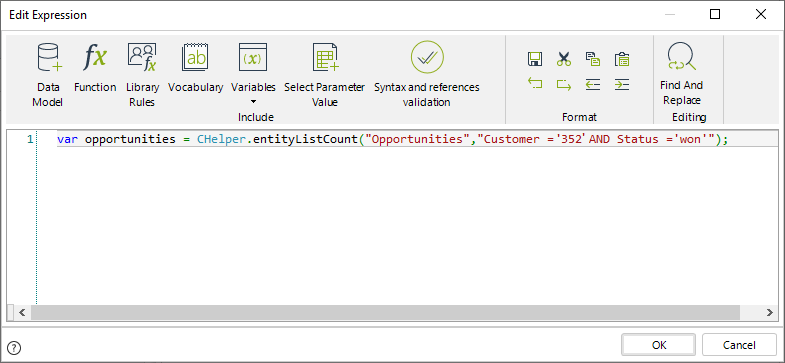Viewport: 785px width, 363px height.
Task: Undo the last edit
Action: tap(535, 84)
